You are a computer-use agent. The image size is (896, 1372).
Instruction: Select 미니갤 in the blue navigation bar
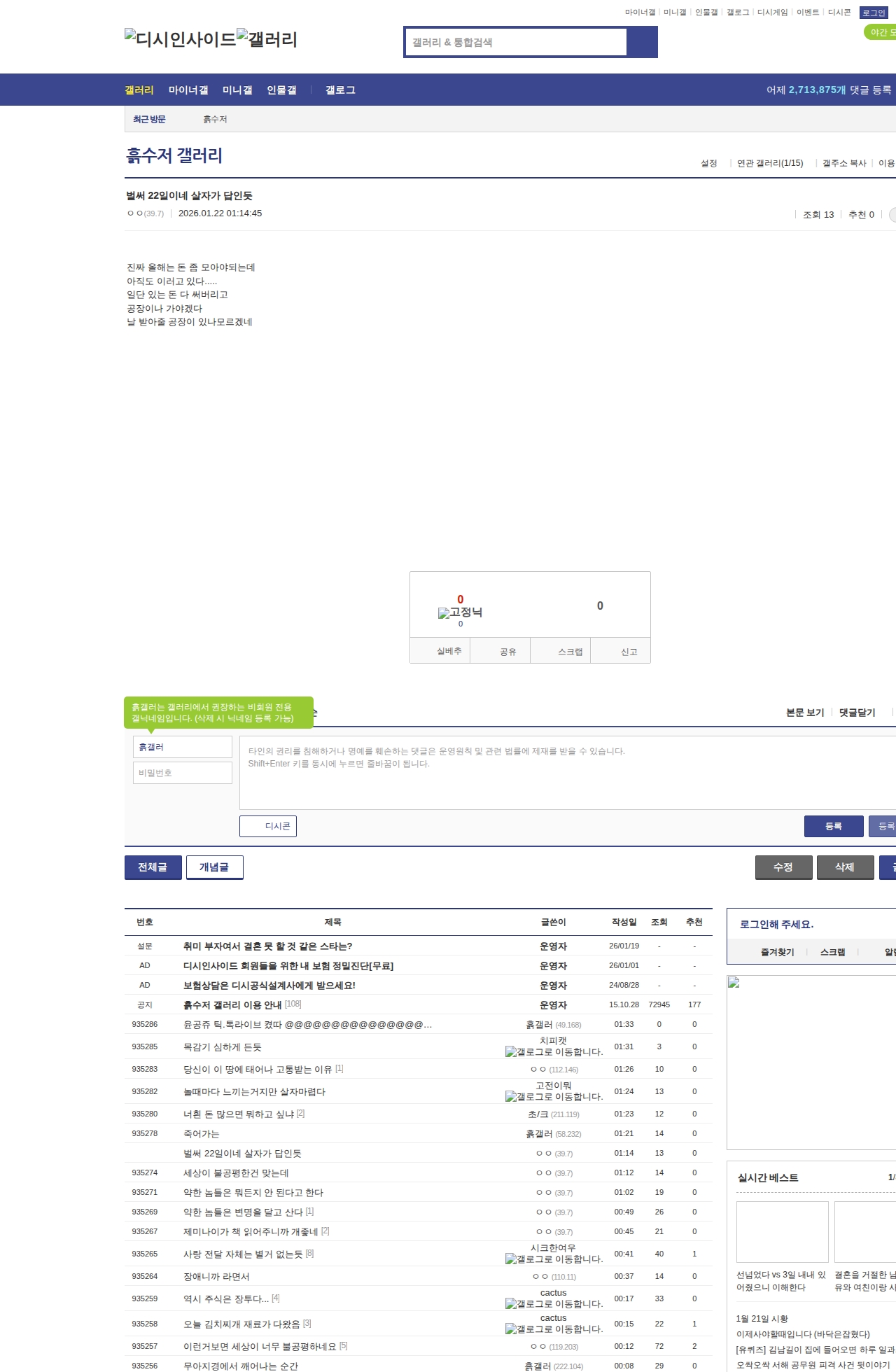point(237,90)
